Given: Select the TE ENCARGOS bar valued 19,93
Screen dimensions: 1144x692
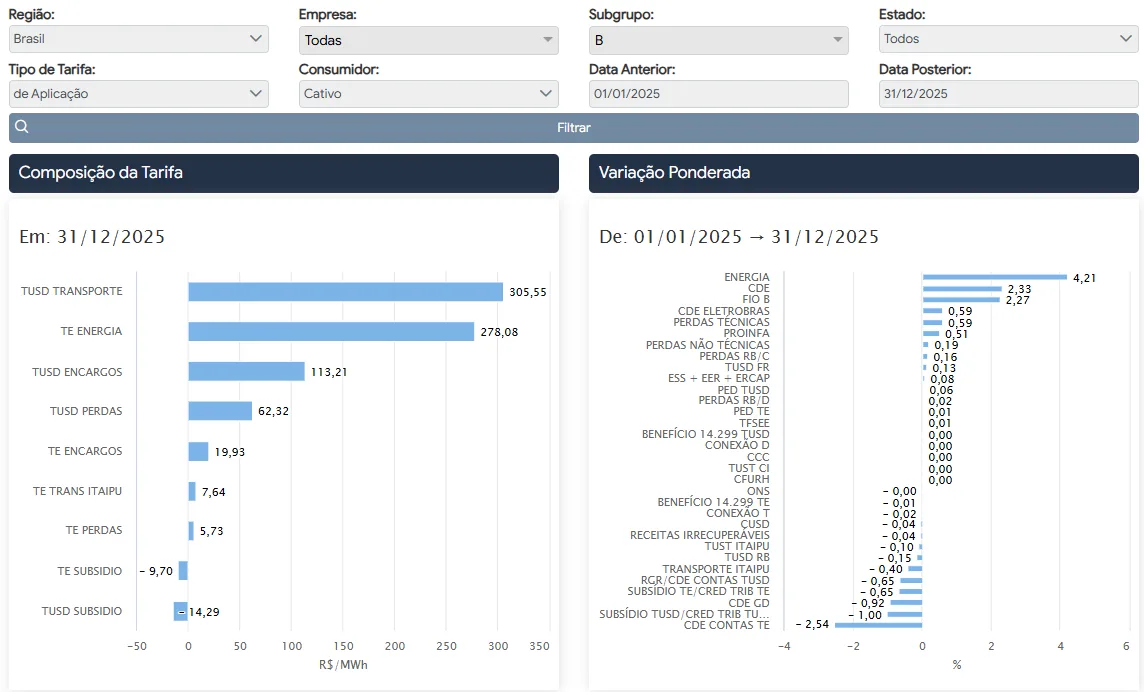Looking at the screenshot, I should click(x=198, y=451).
